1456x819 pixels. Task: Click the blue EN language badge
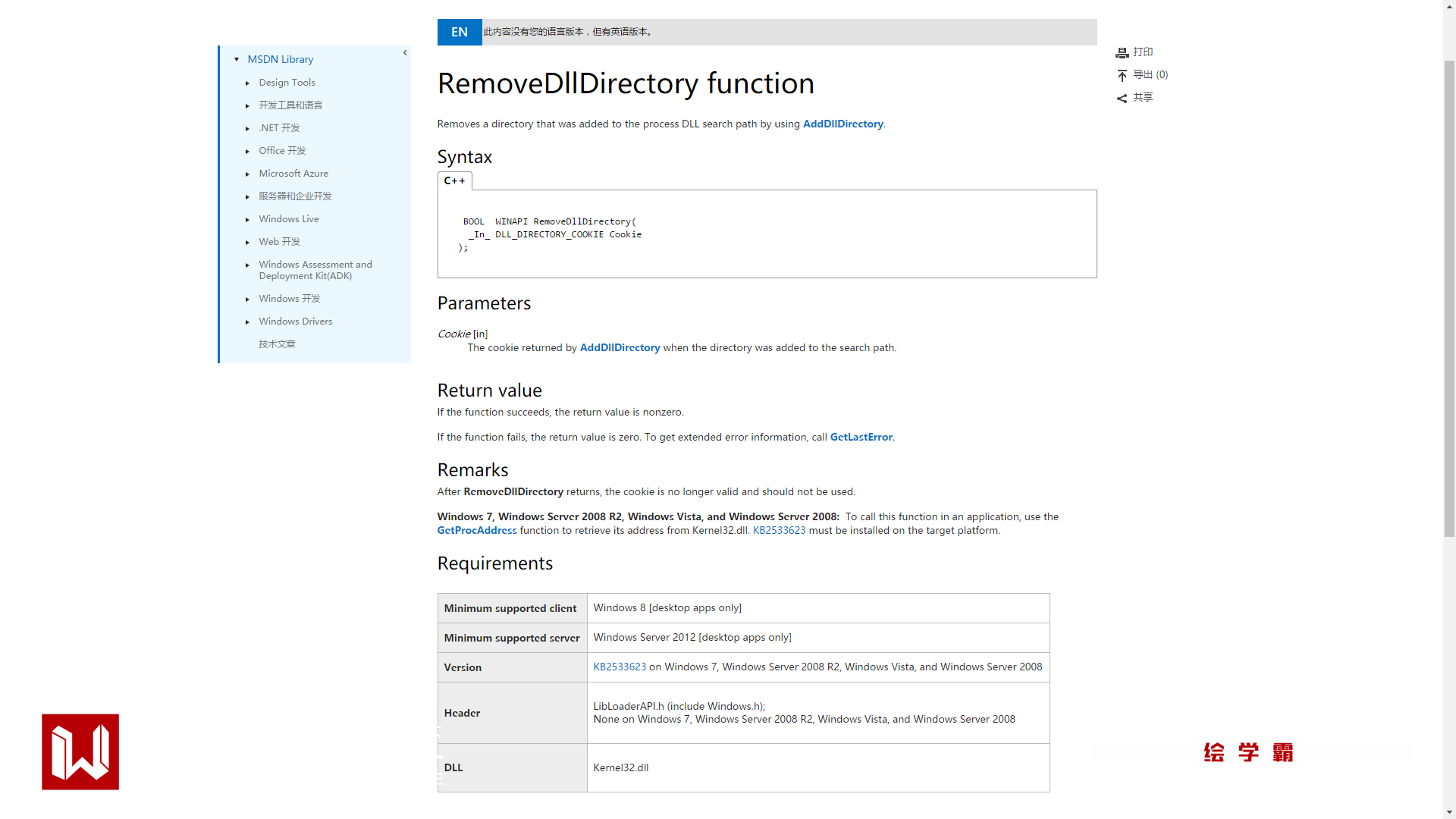460,32
